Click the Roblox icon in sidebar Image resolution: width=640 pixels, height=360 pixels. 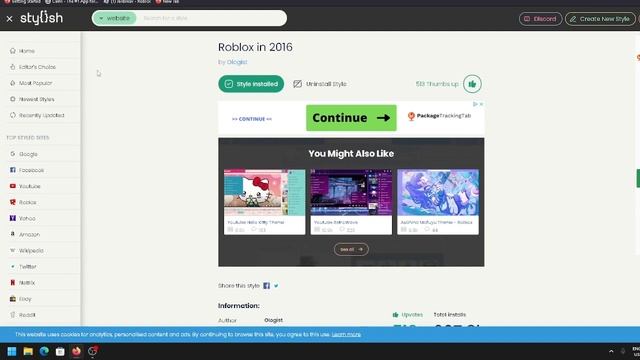13,202
